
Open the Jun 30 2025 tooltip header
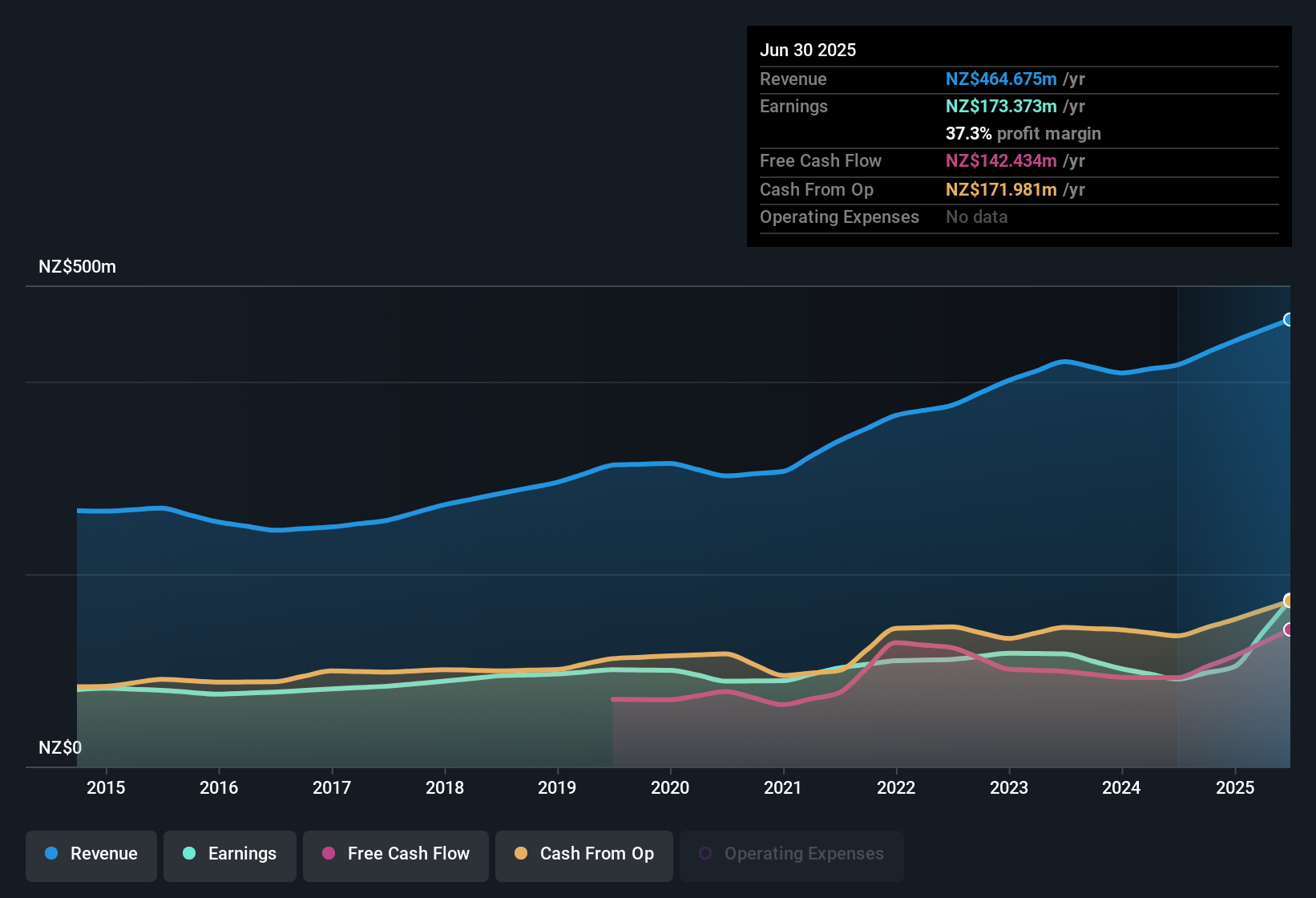pos(808,50)
